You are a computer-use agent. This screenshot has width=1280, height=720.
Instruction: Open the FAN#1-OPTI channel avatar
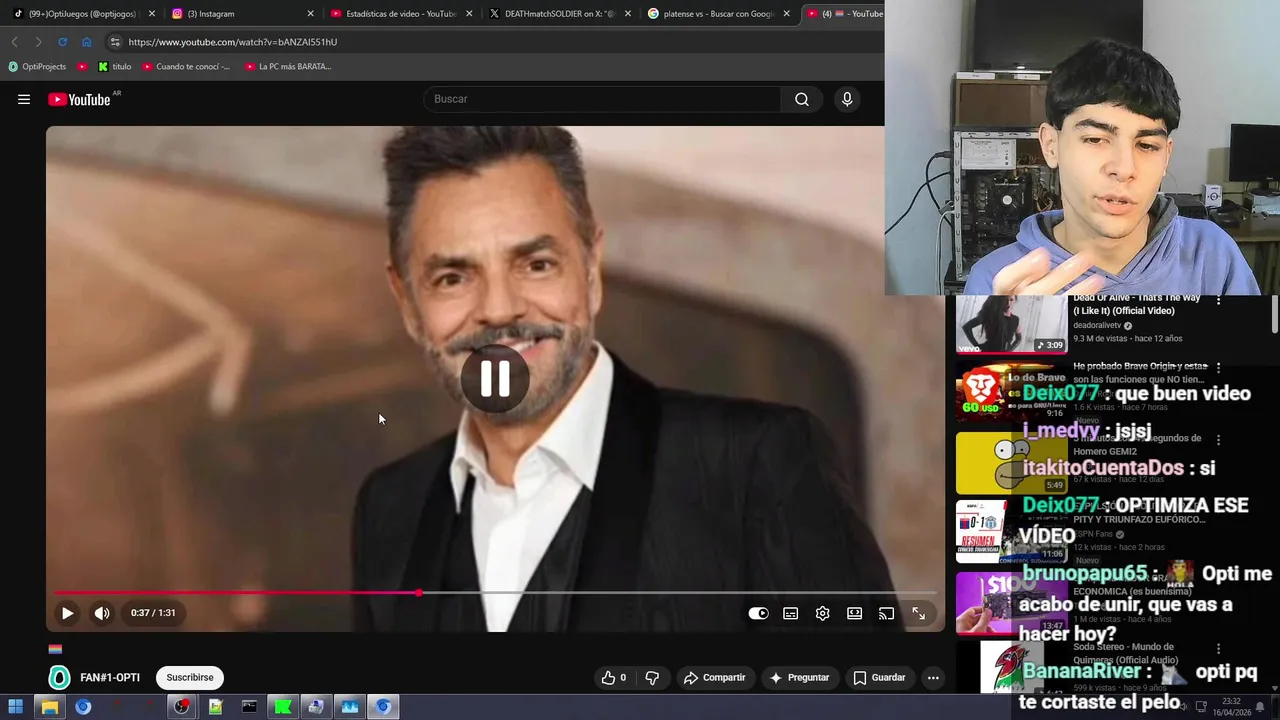[60, 678]
